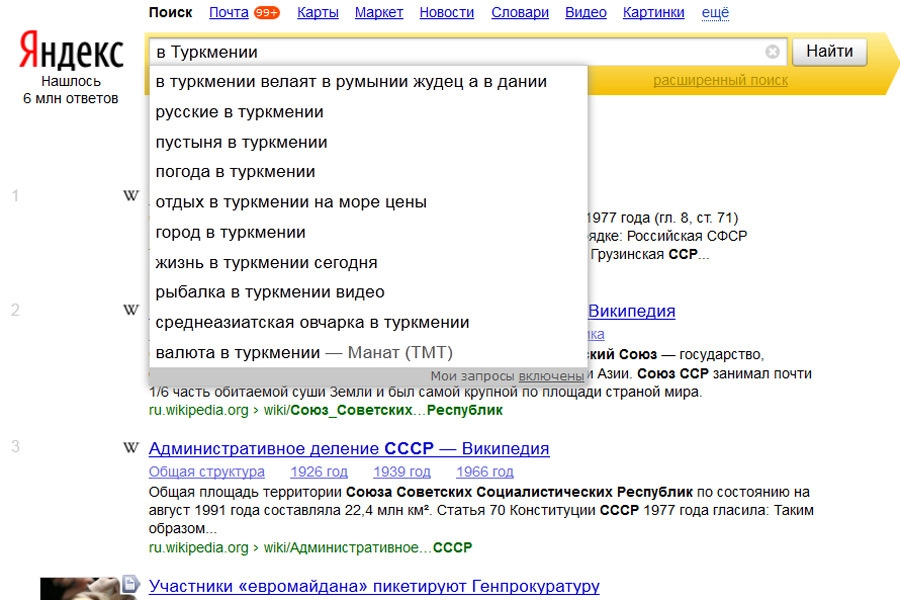
Task: Click the Wikipedia icon beside the second result
Action: [x=130, y=310]
